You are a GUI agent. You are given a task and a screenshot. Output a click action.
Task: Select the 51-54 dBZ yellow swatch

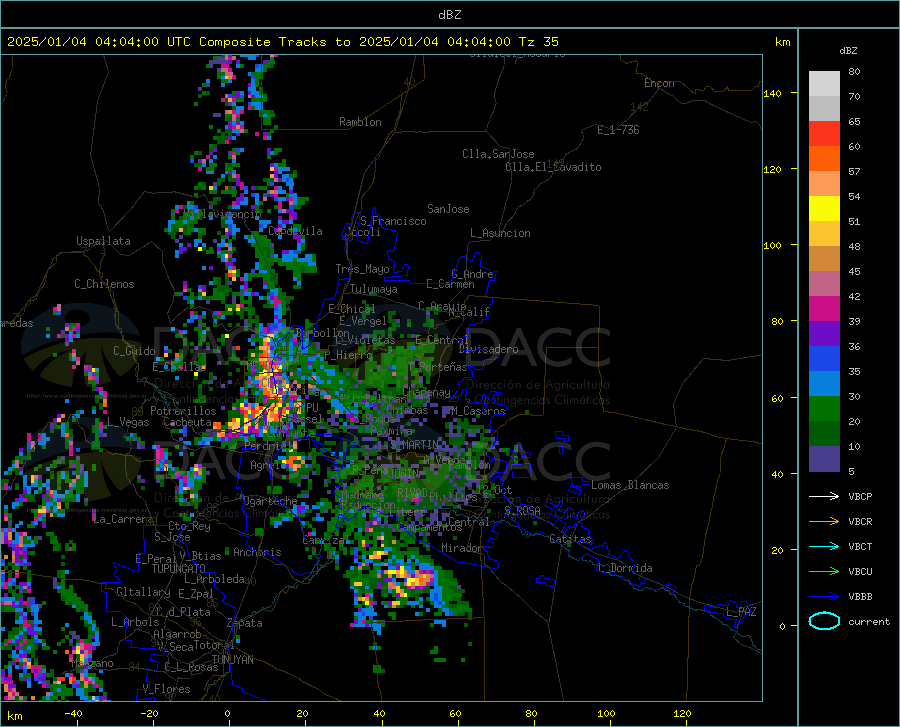pyautogui.click(x=824, y=209)
